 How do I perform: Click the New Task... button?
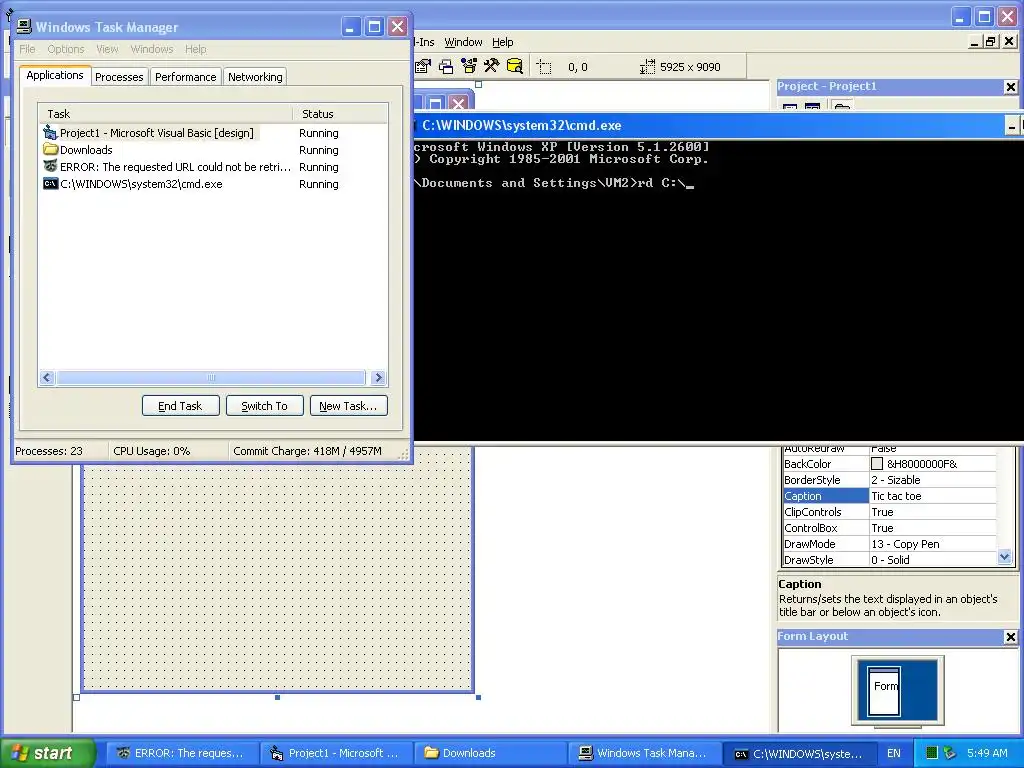pos(348,406)
